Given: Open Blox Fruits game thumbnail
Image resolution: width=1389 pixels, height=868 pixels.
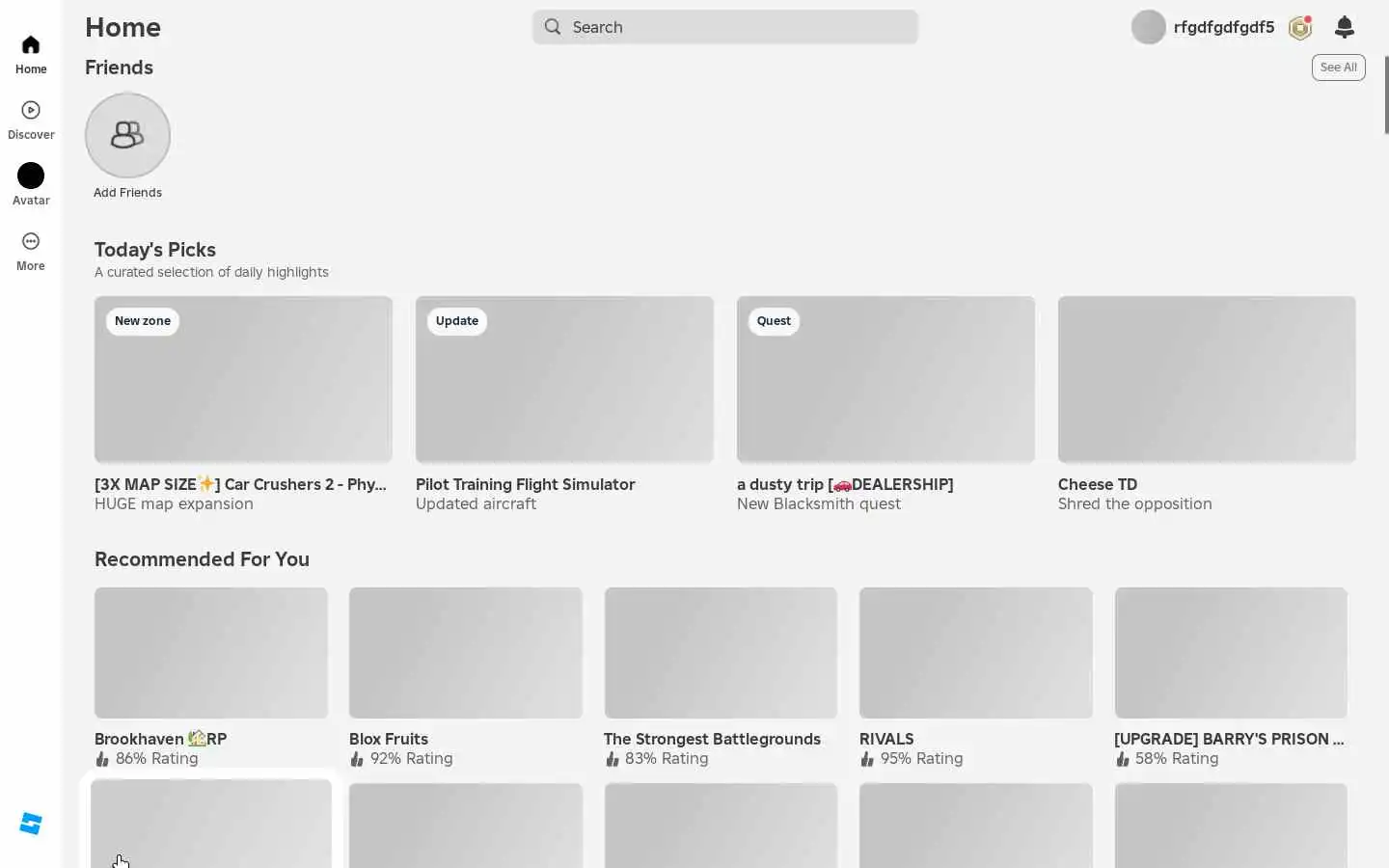Looking at the screenshot, I should pos(466,653).
